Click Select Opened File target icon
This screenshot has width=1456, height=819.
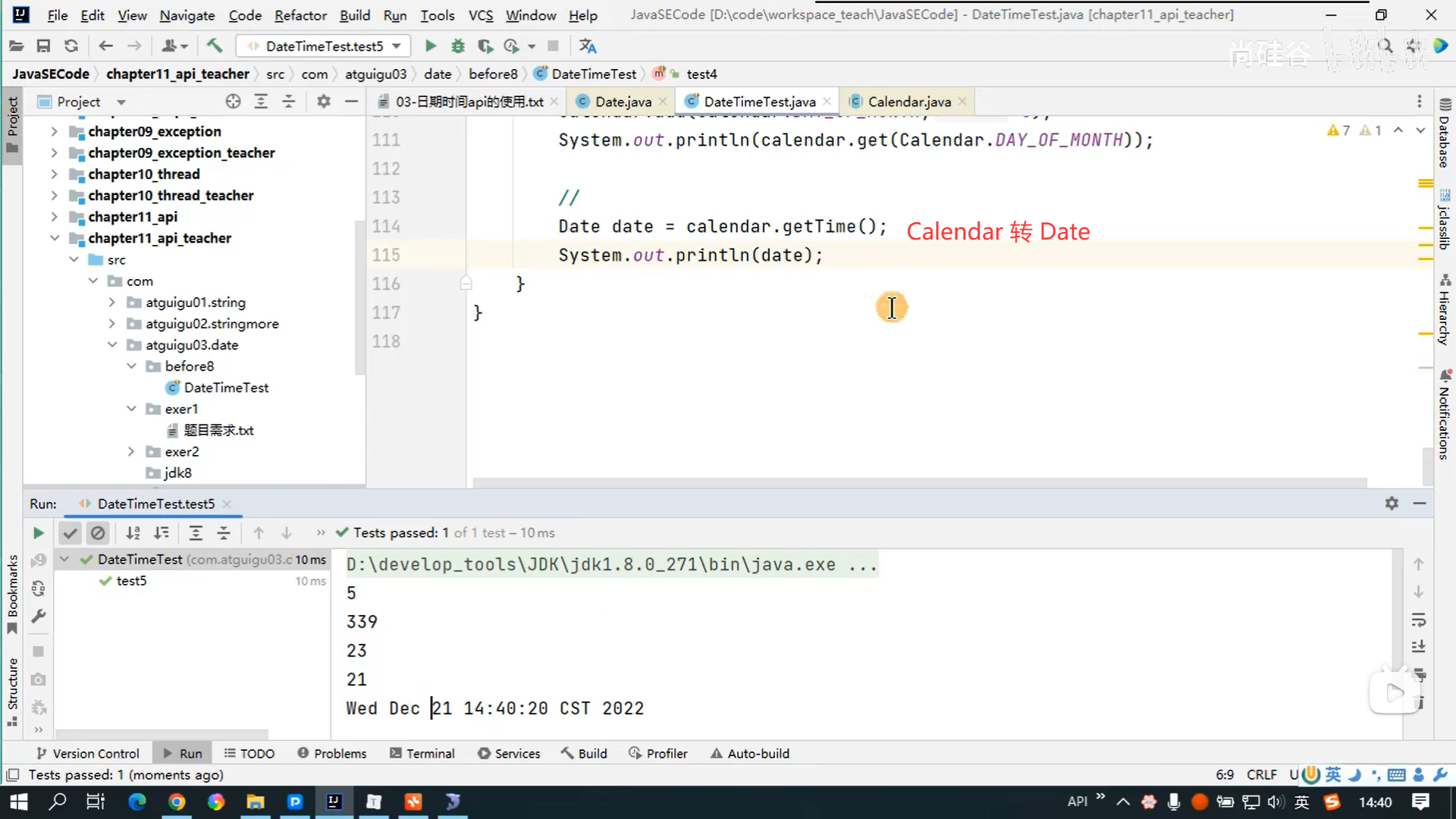click(233, 102)
